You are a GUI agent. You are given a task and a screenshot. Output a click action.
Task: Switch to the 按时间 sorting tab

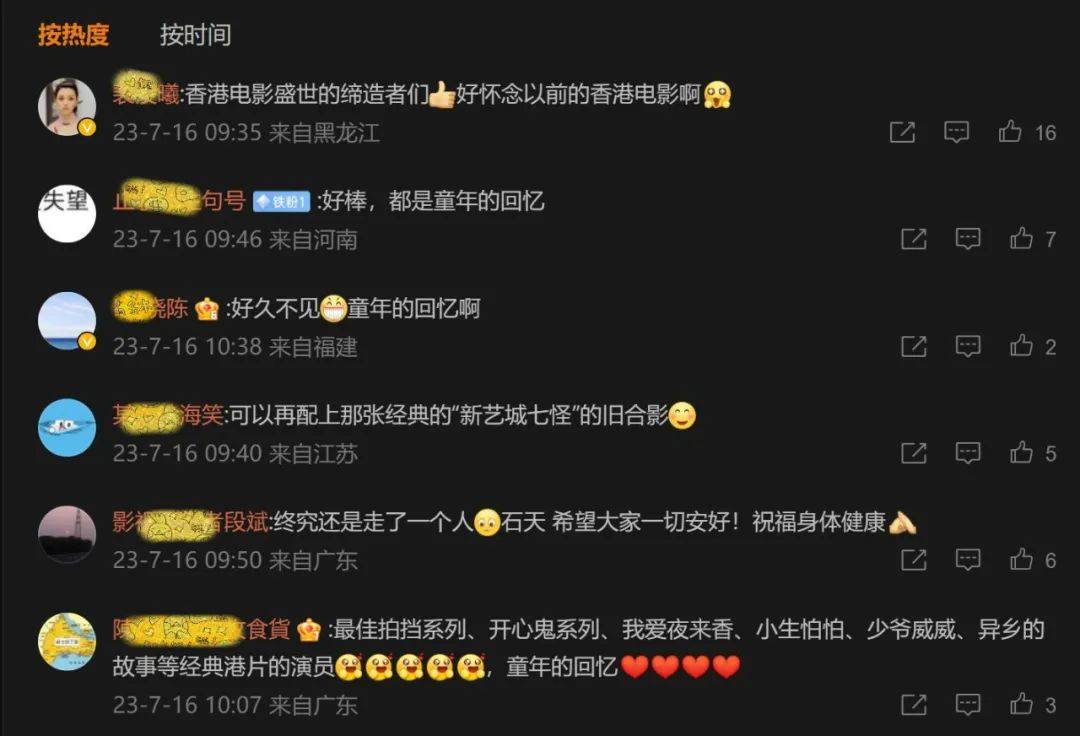click(196, 34)
